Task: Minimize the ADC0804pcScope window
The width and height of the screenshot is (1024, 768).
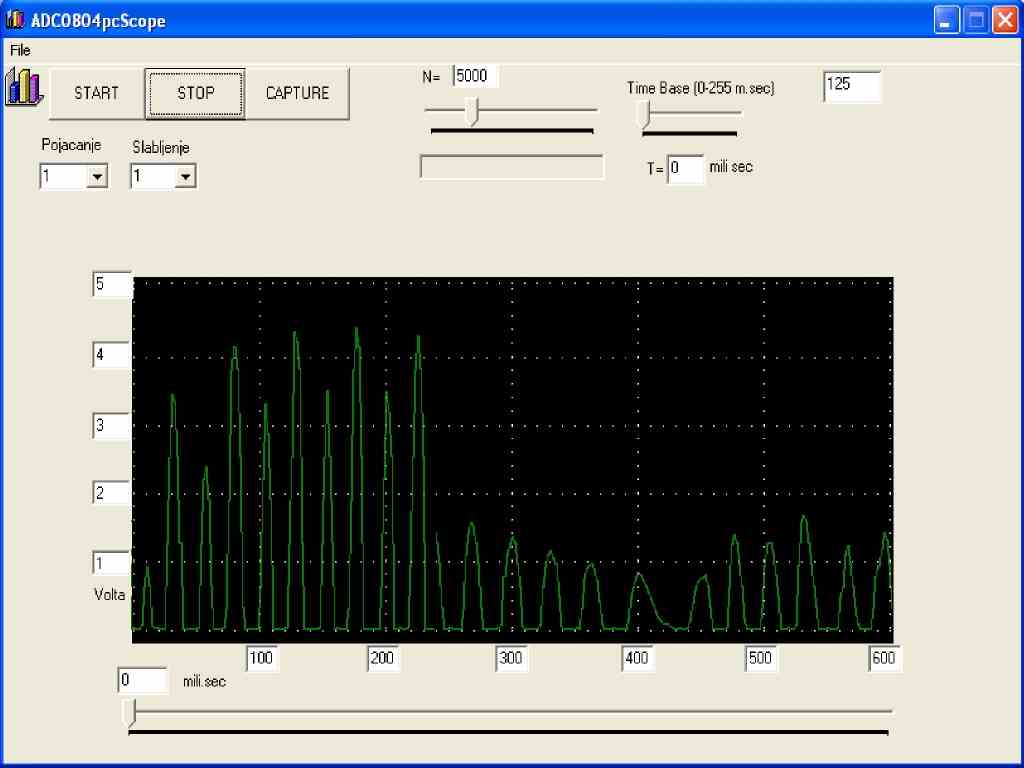Action: (x=946, y=20)
